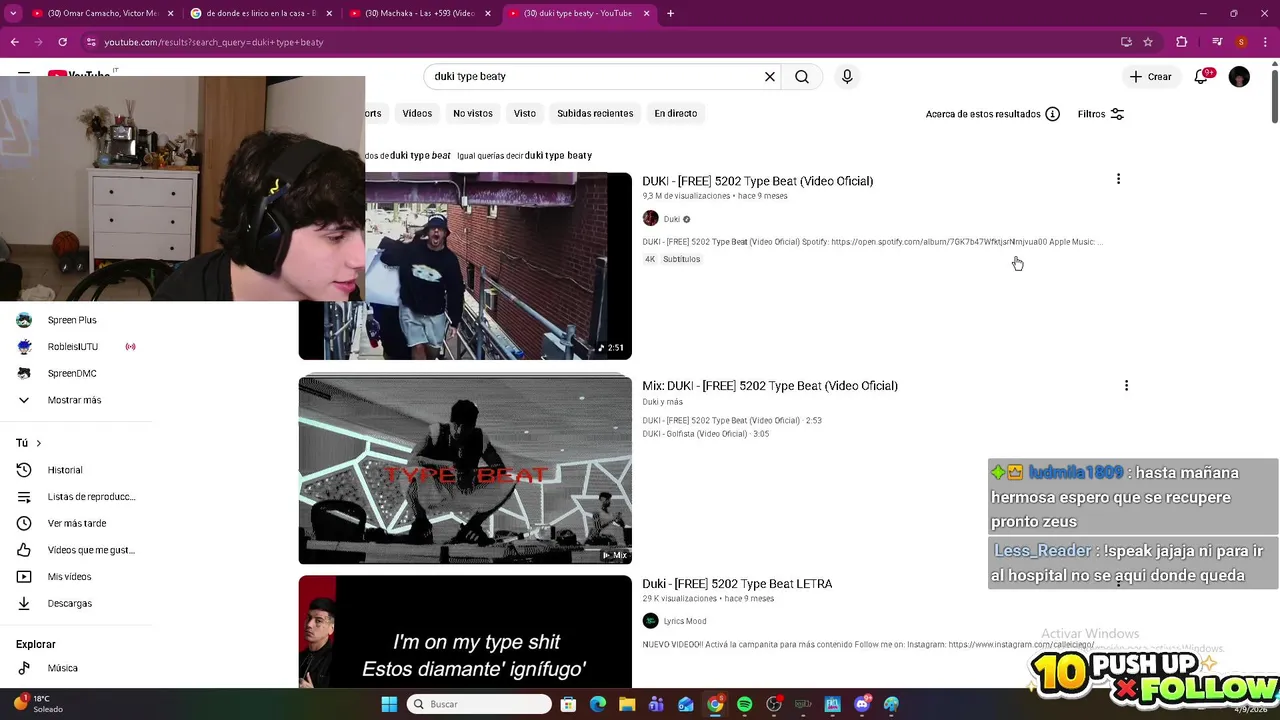Open File Explorer from the taskbar
Image resolution: width=1280 pixels, height=720 pixels.
[x=627, y=704]
